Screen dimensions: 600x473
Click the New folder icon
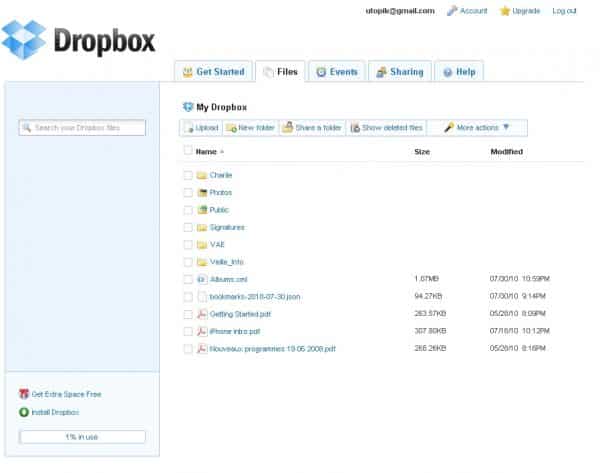(x=231, y=128)
